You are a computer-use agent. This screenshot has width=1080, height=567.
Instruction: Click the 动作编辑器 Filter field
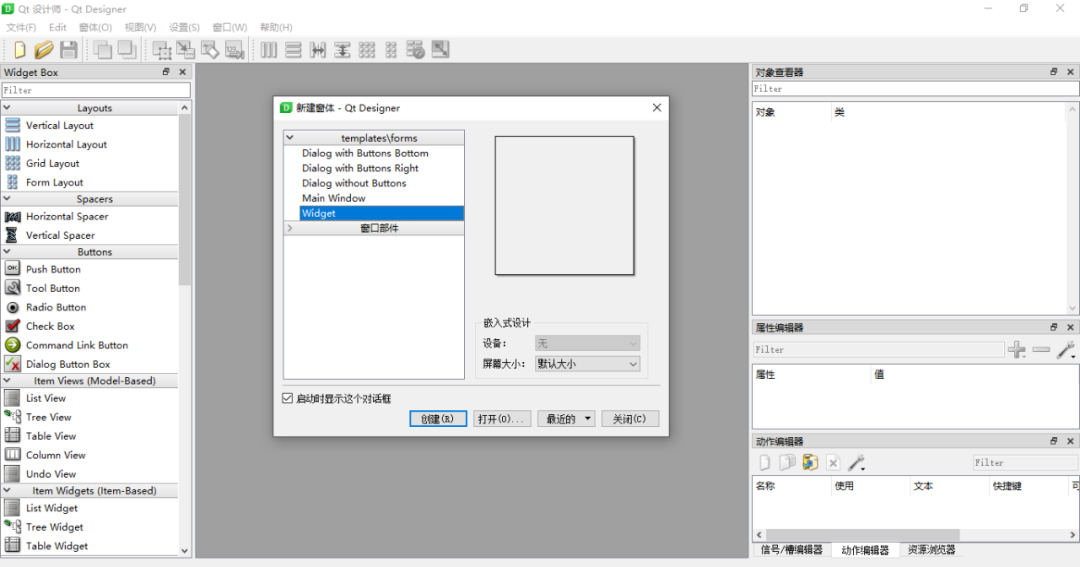pos(1025,462)
